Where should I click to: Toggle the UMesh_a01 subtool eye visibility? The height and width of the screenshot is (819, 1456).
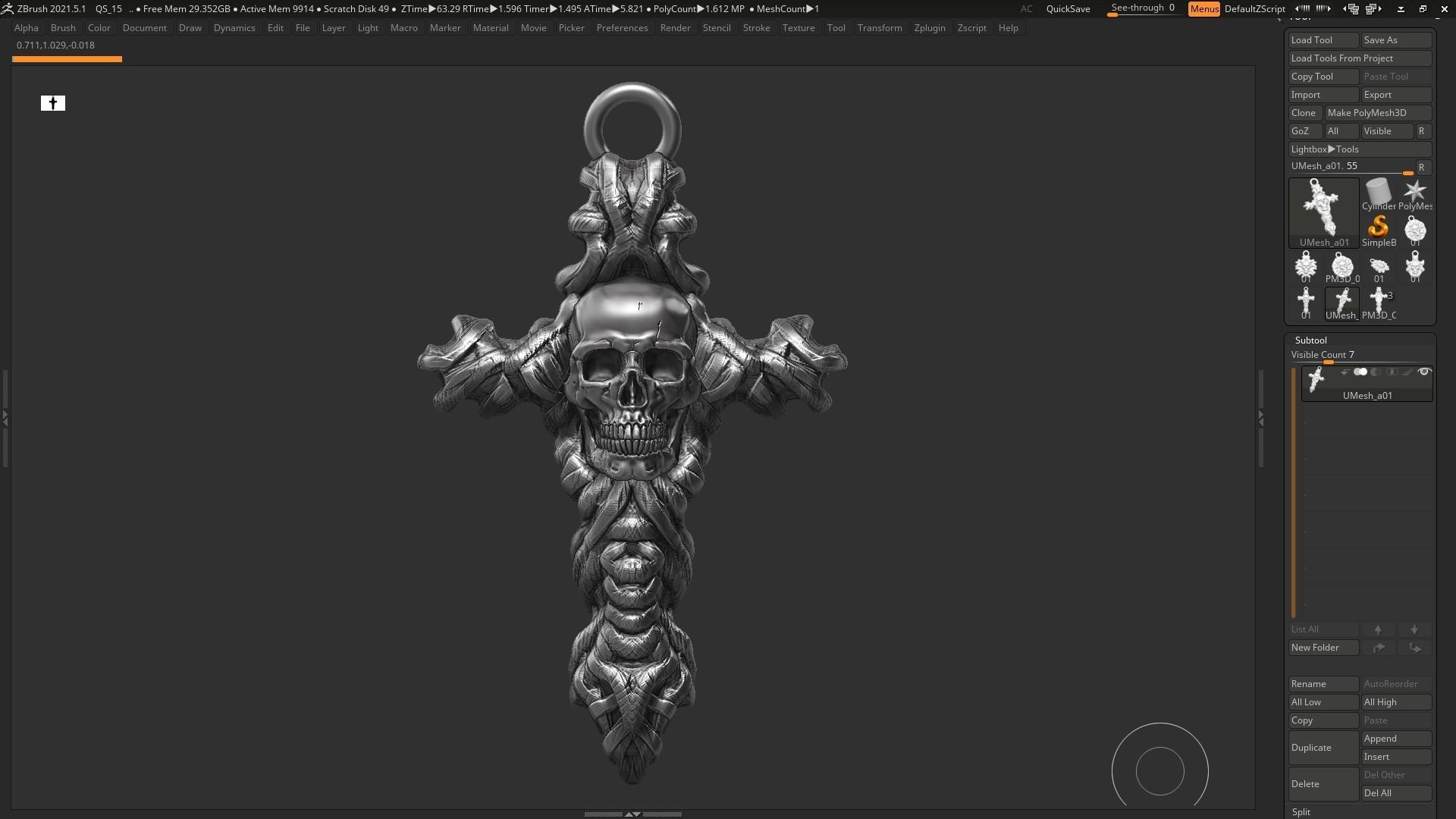click(x=1424, y=372)
